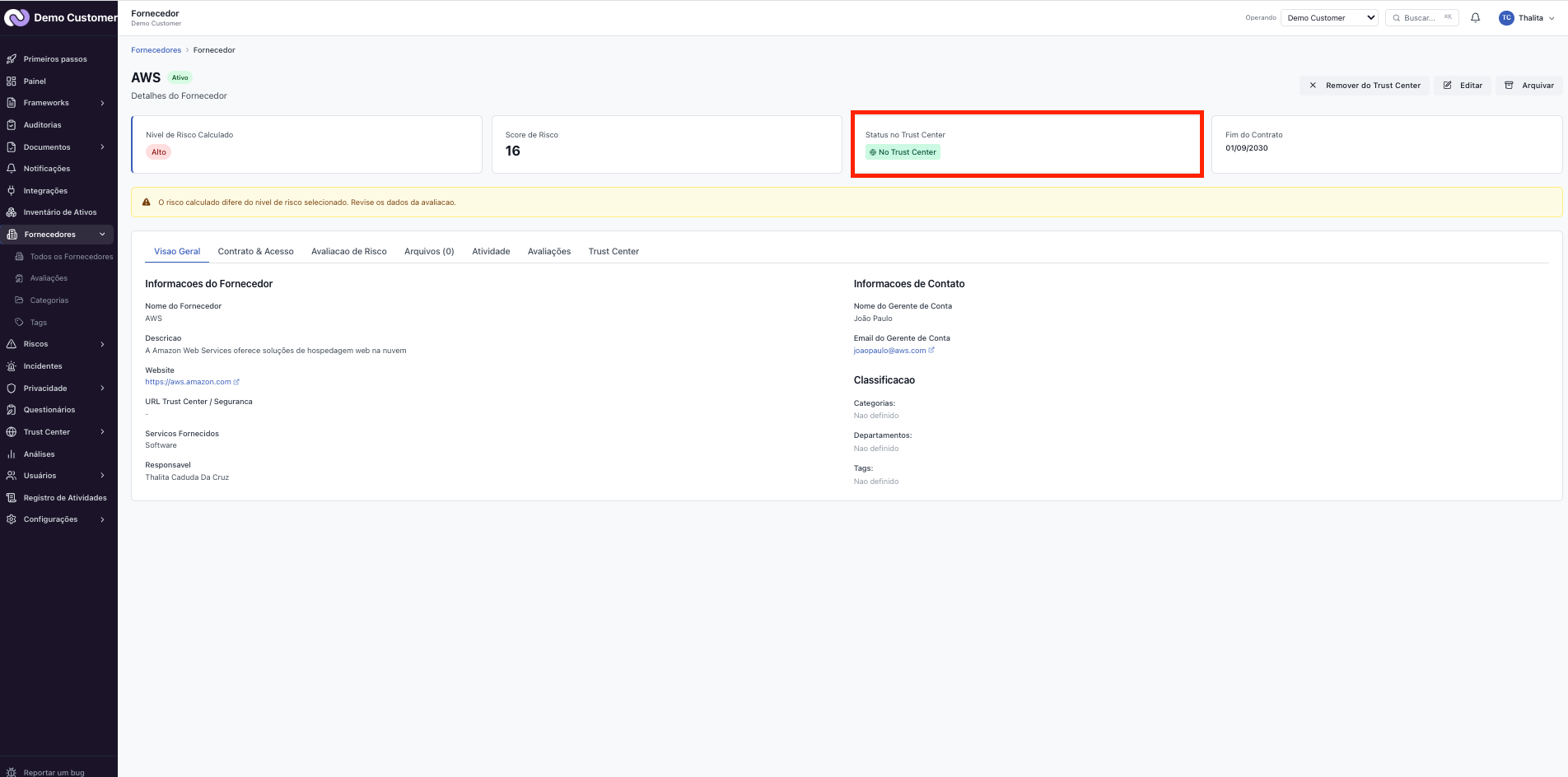Click the Buscar search field
Viewport: 1568px width, 777px height.
tap(1422, 18)
